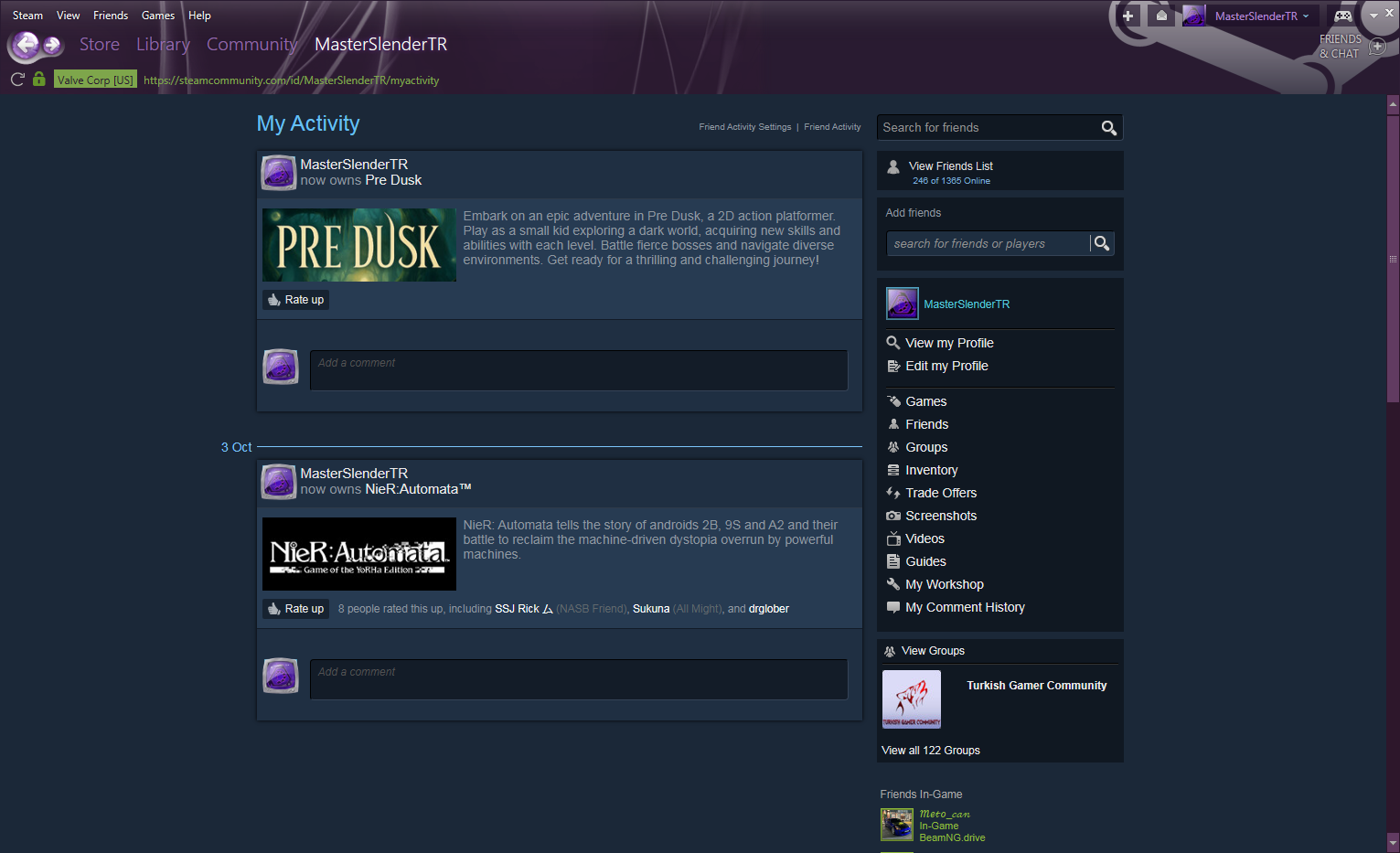Click the Games controller icon in sidebar
This screenshot has width=1400, height=853.
coord(894,401)
